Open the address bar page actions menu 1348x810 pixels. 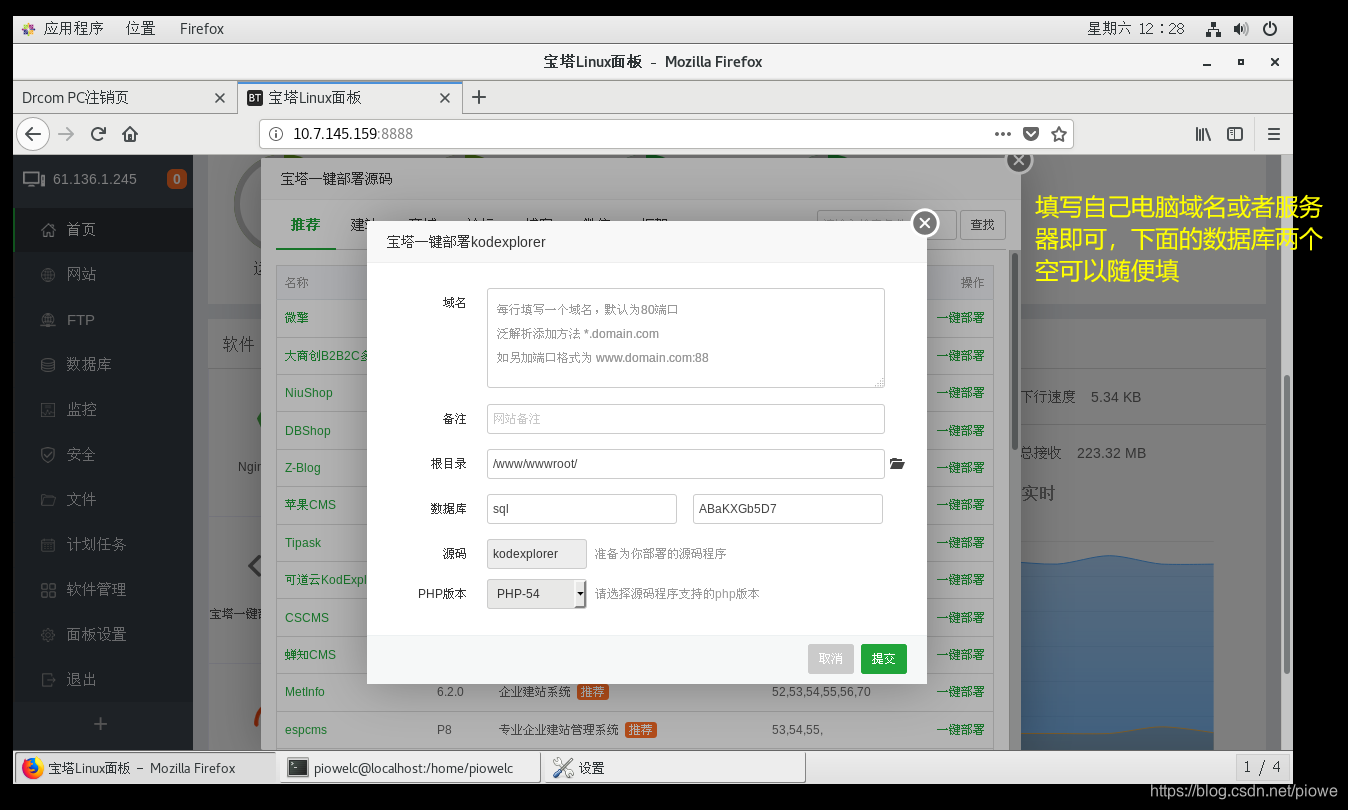point(1003,134)
